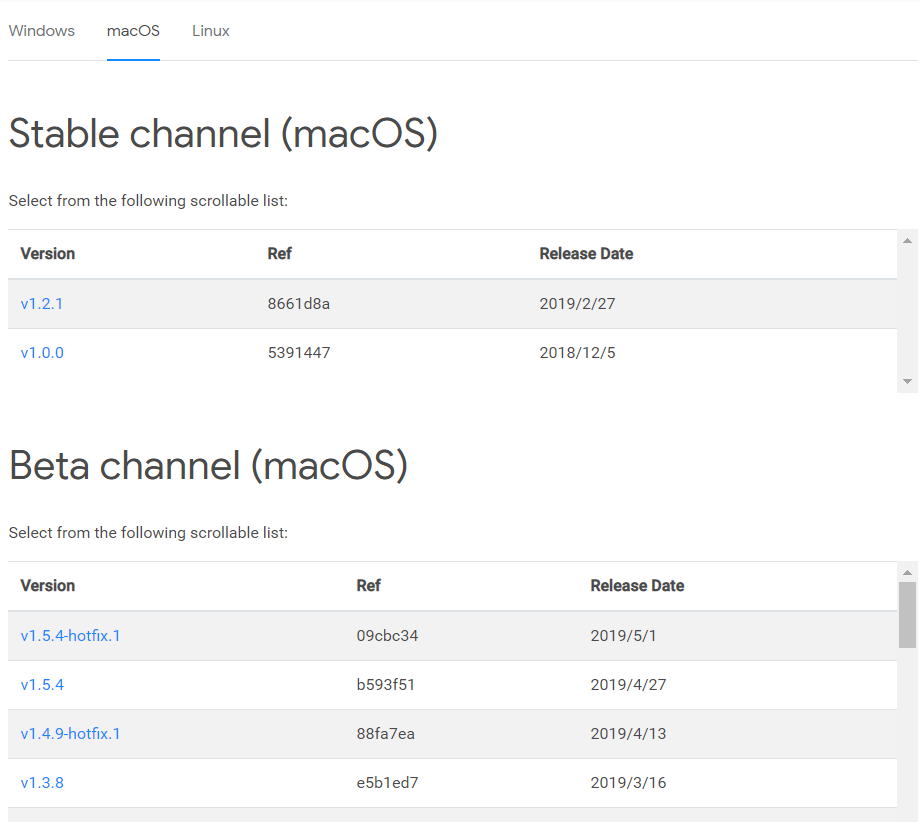Open the Linux tab

point(211,31)
